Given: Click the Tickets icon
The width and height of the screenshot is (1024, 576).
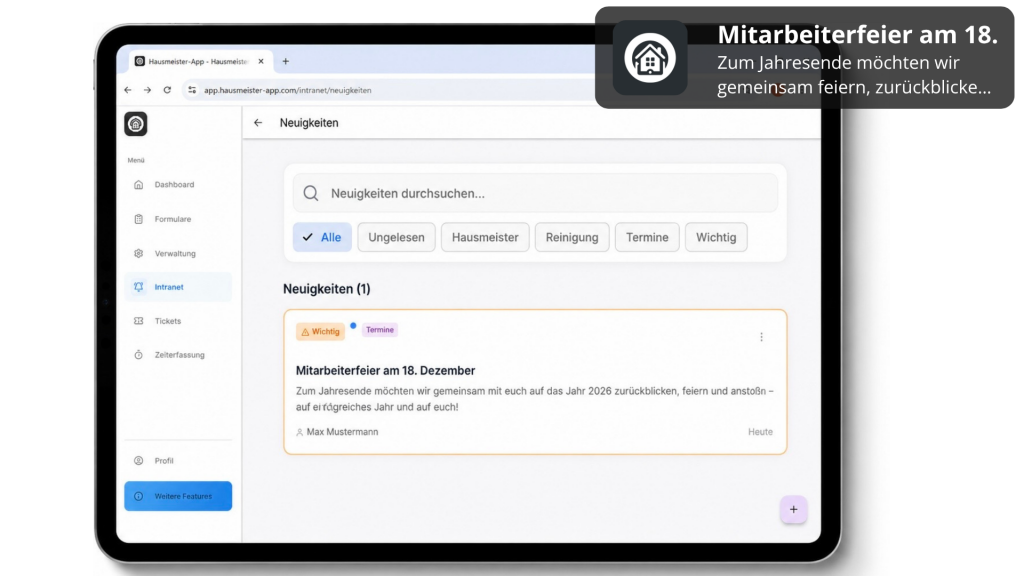Looking at the screenshot, I should tap(138, 321).
